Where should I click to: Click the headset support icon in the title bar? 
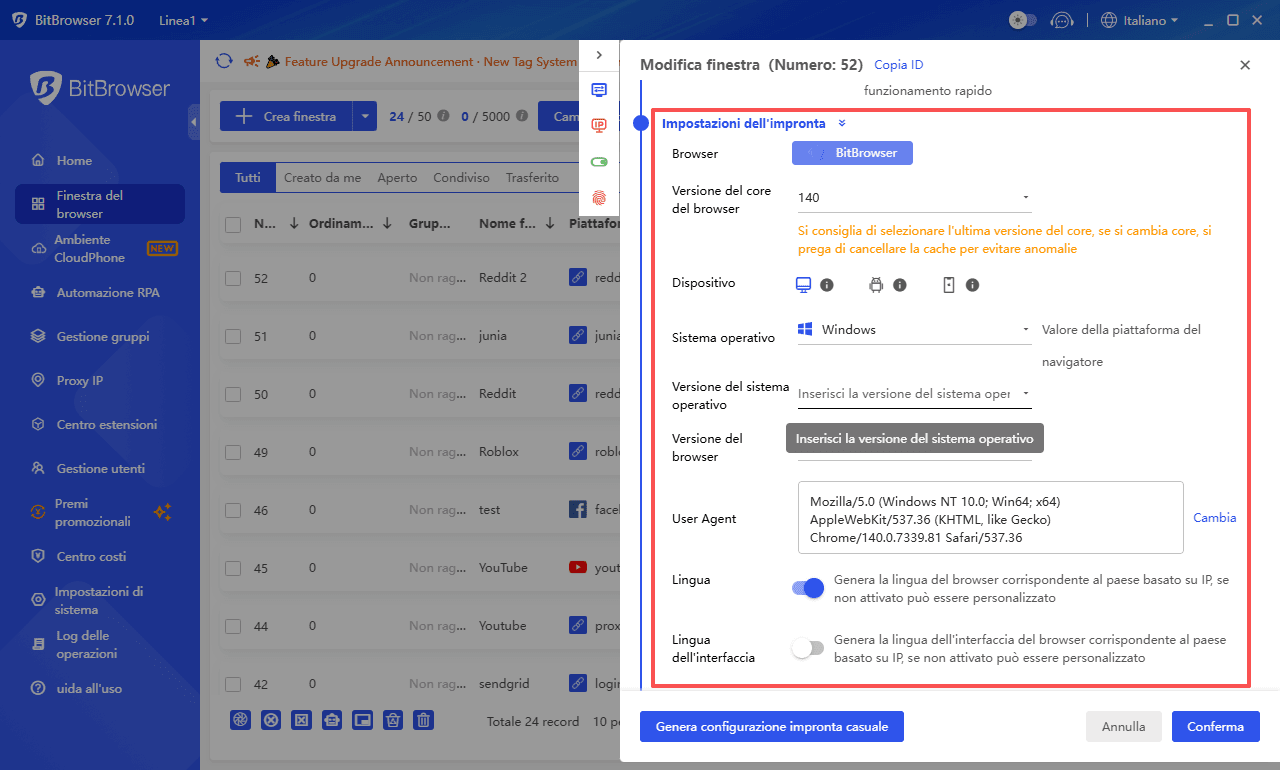coord(1062,19)
